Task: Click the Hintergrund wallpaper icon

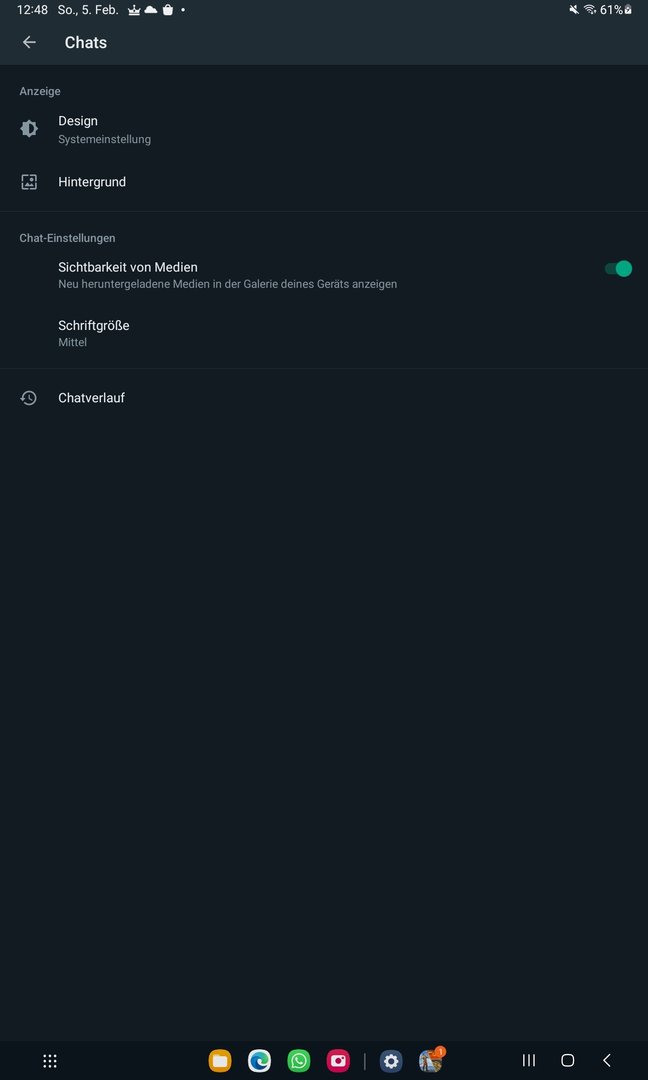Action: (x=29, y=182)
